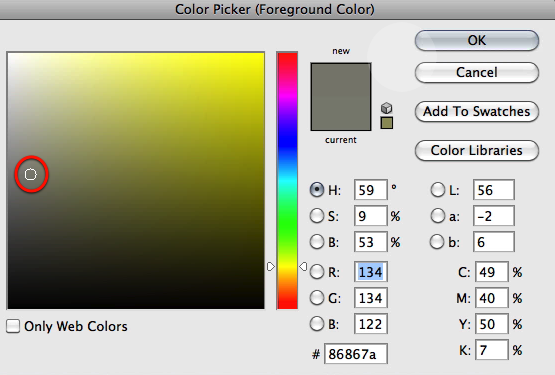The height and width of the screenshot is (375, 555).
Task: Select the S saturation radio button
Action: click(x=317, y=216)
